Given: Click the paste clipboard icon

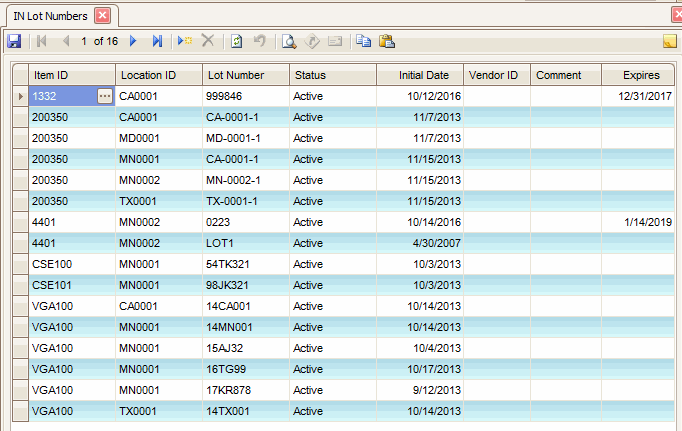Looking at the screenshot, I should tap(386, 41).
